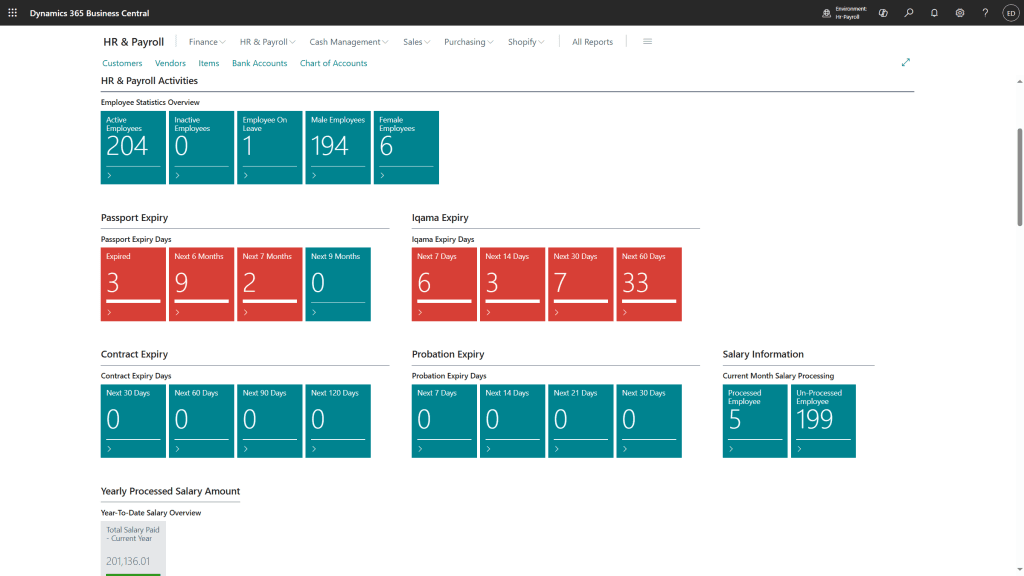The width and height of the screenshot is (1024, 576).
Task: Click the vertical page scrollbar
Action: (x=1019, y=176)
